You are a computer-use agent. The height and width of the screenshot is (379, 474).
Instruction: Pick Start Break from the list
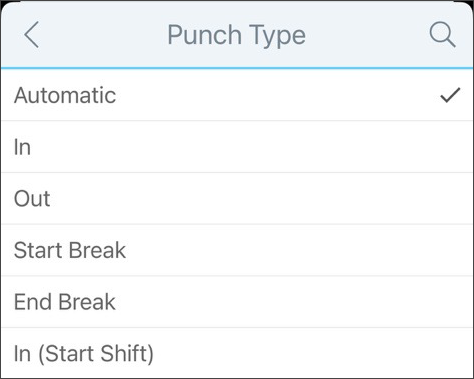[x=237, y=250]
